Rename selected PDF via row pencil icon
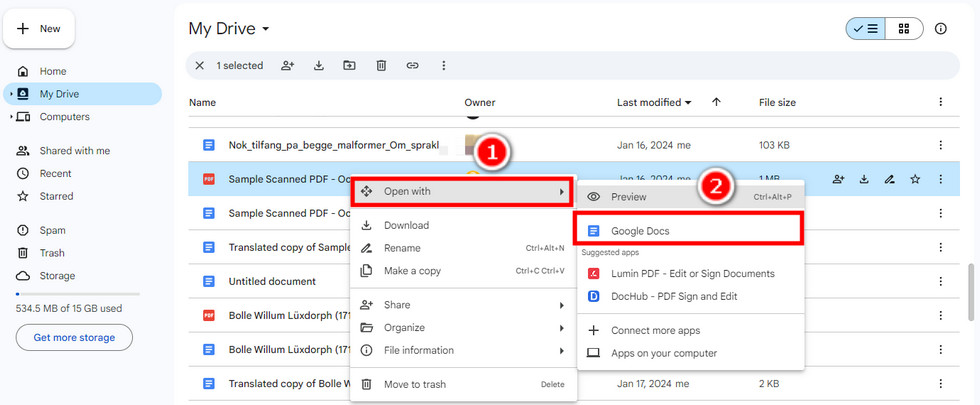 [x=889, y=179]
